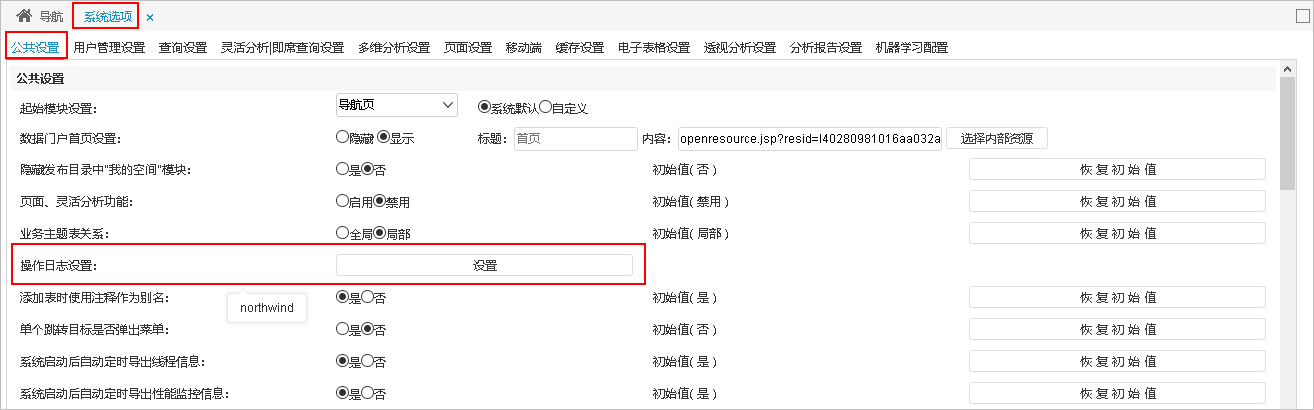Select 局部 for 业务主题表关系
Viewport: 1314px width, 410px height.
[380, 233]
